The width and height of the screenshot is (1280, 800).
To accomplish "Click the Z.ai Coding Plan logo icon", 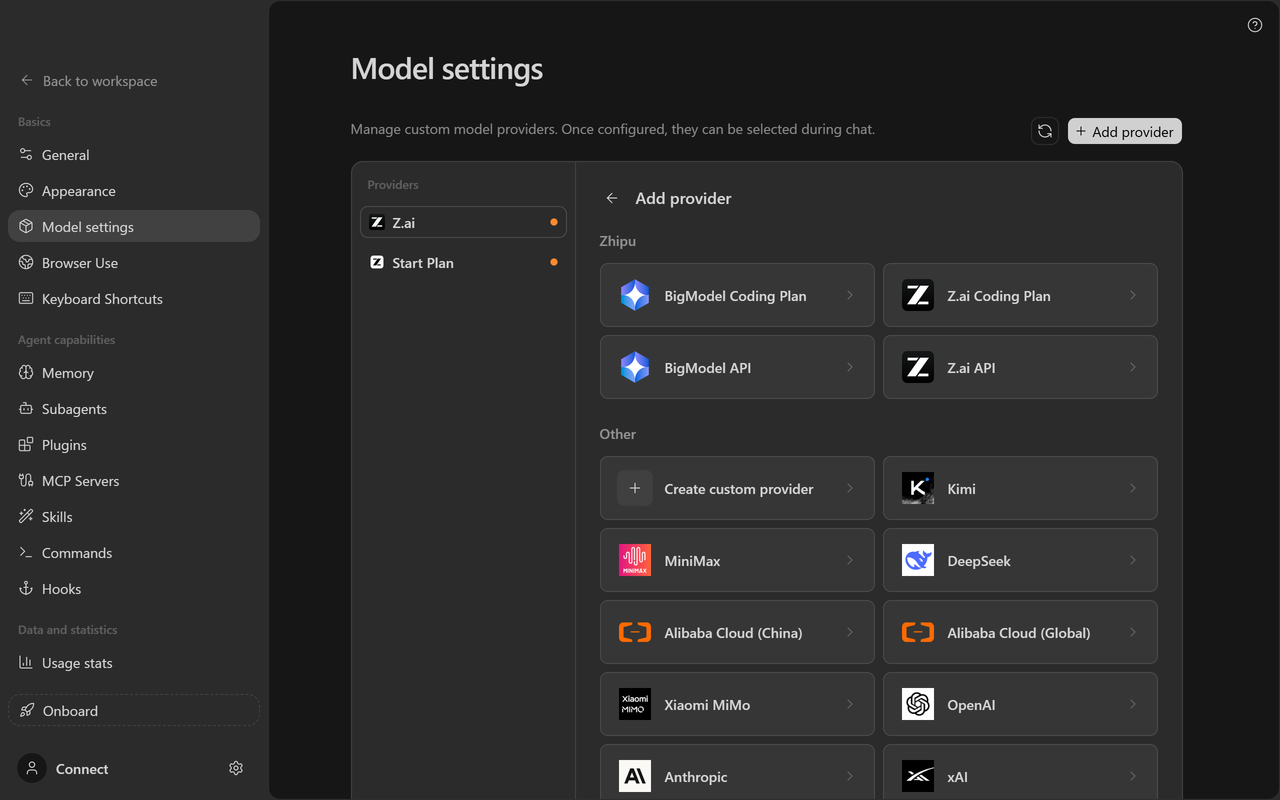I will point(918,295).
